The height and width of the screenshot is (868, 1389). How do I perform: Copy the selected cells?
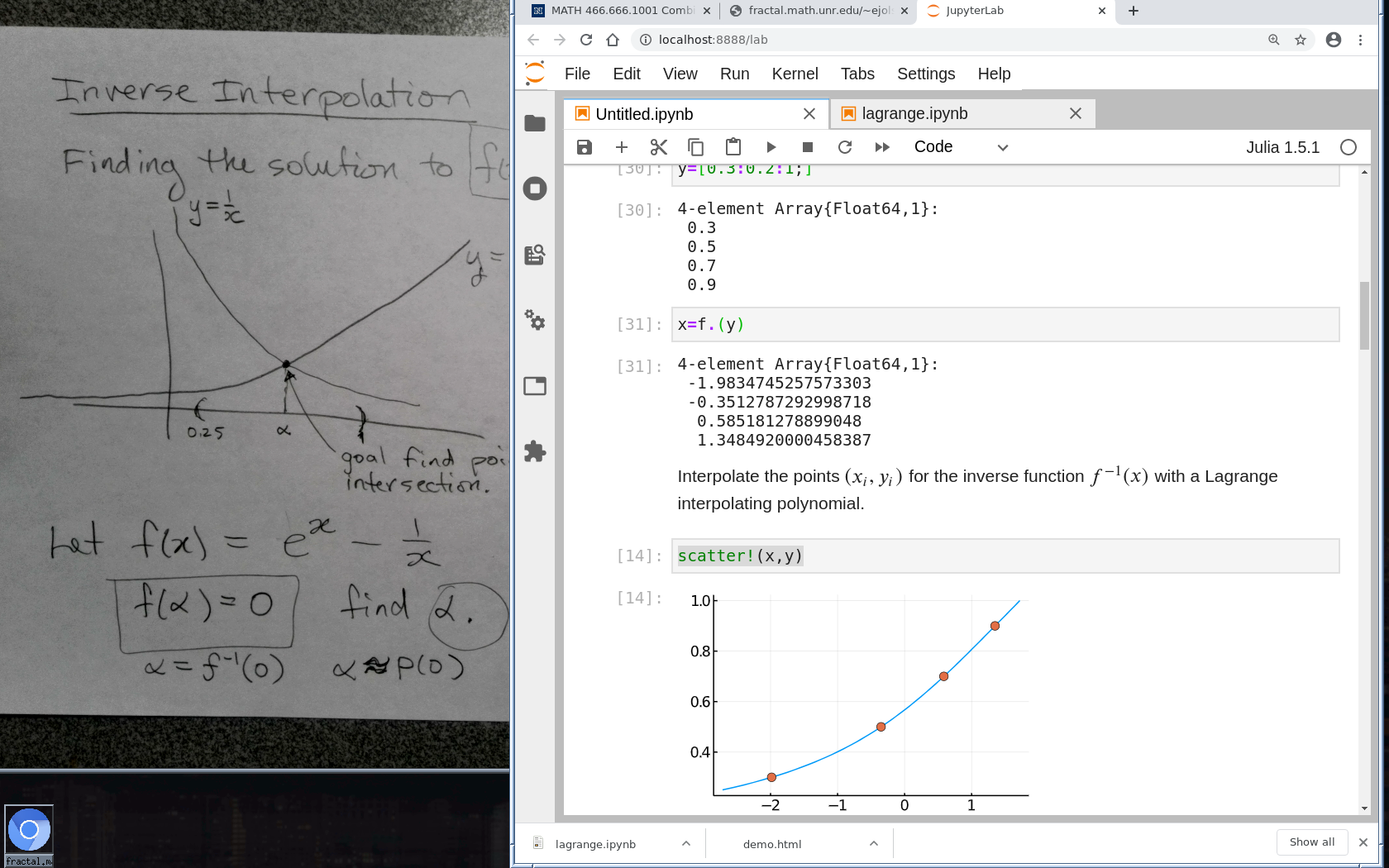pyautogui.click(x=696, y=147)
